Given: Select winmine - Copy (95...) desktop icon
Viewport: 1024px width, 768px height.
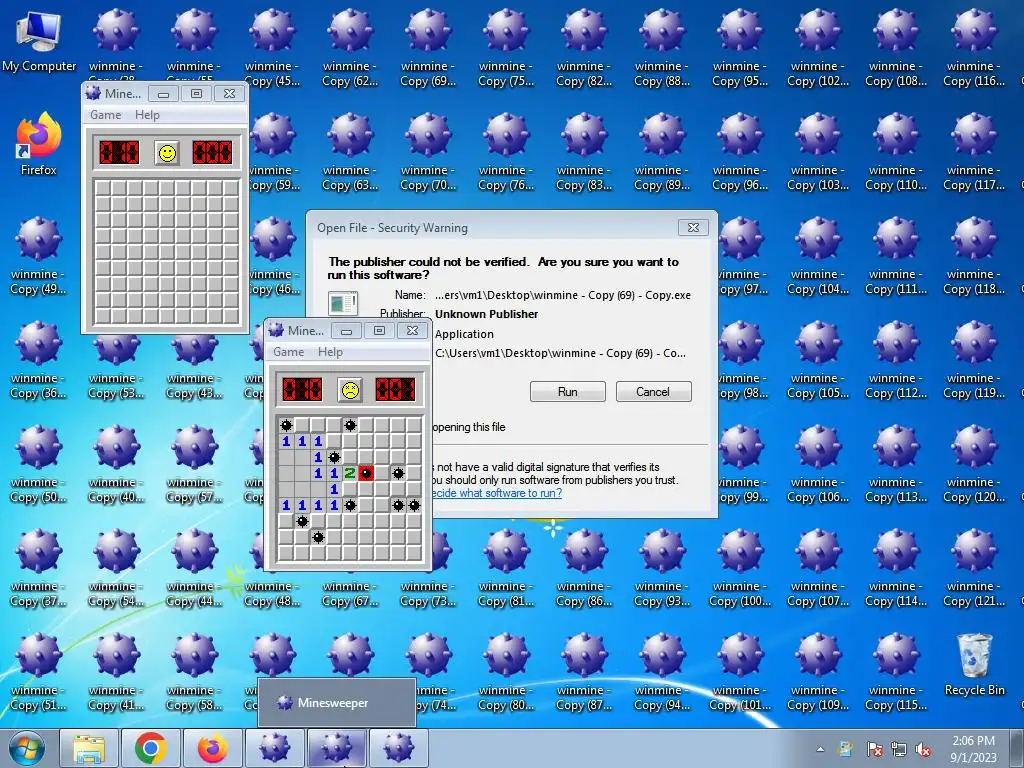Looking at the screenshot, I should [x=740, y=46].
